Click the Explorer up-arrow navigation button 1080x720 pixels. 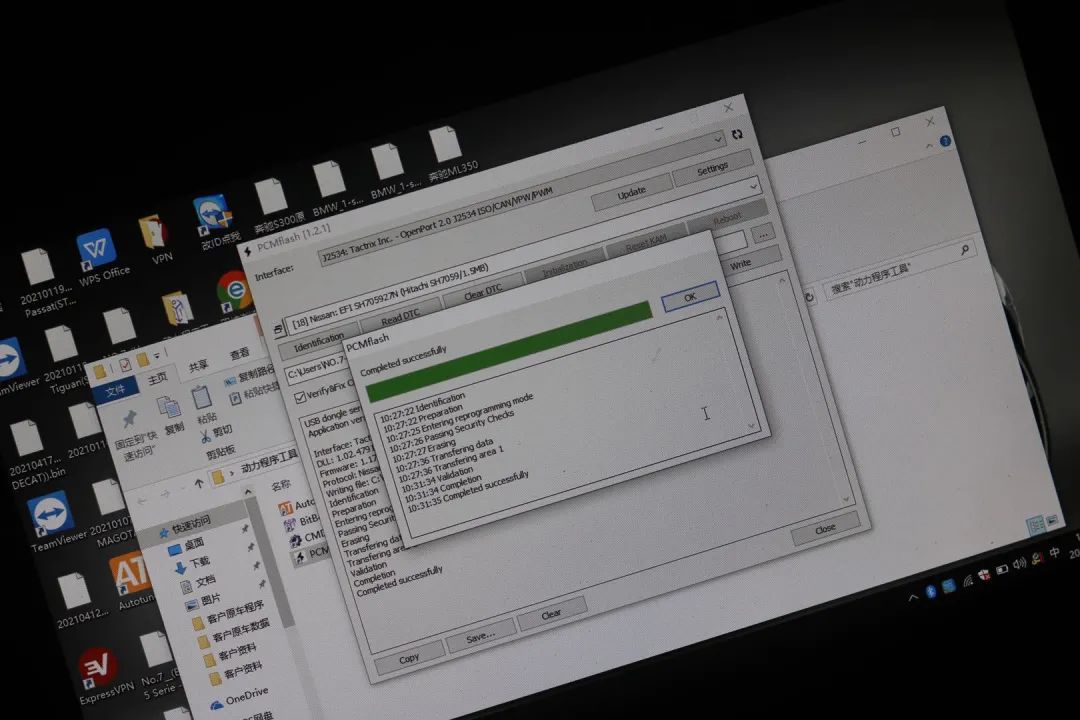199,484
